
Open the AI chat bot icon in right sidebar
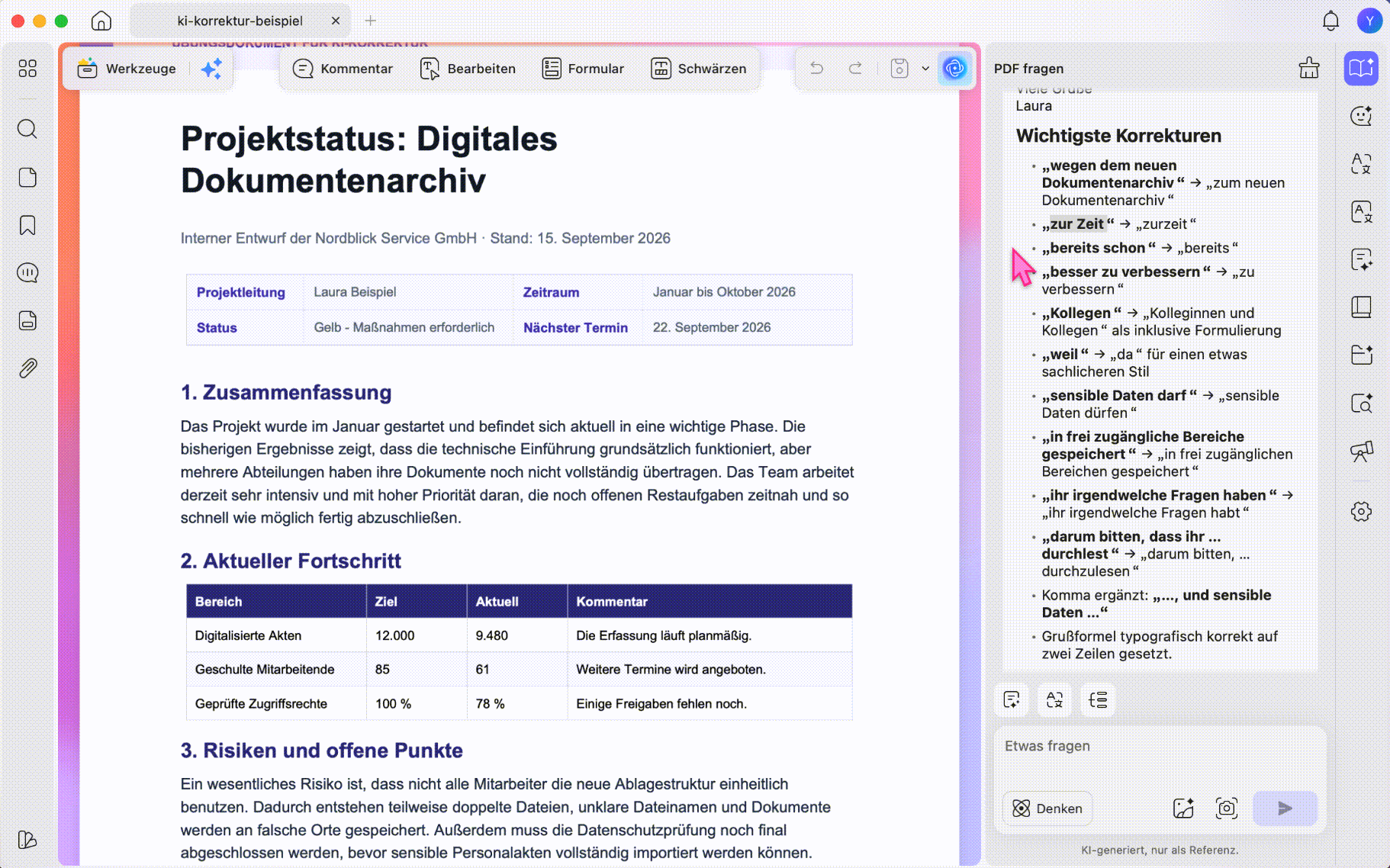1361,116
